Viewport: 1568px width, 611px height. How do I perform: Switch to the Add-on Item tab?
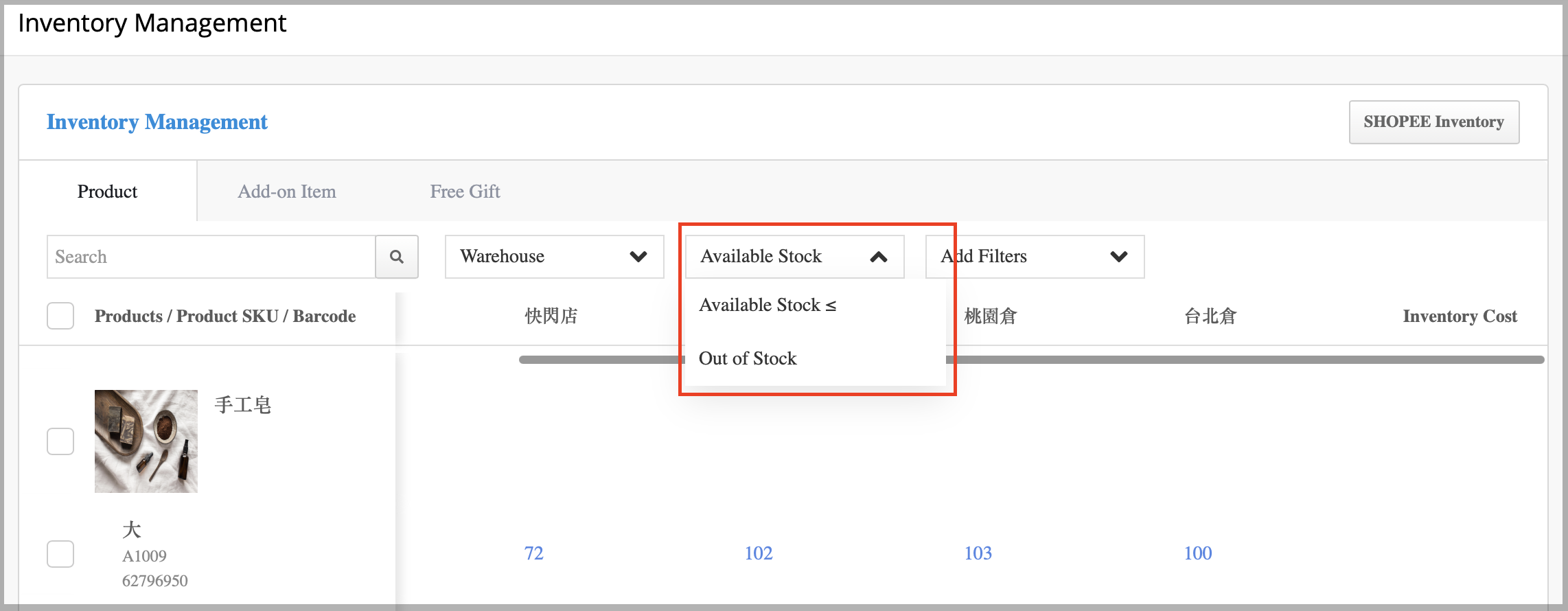(287, 192)
